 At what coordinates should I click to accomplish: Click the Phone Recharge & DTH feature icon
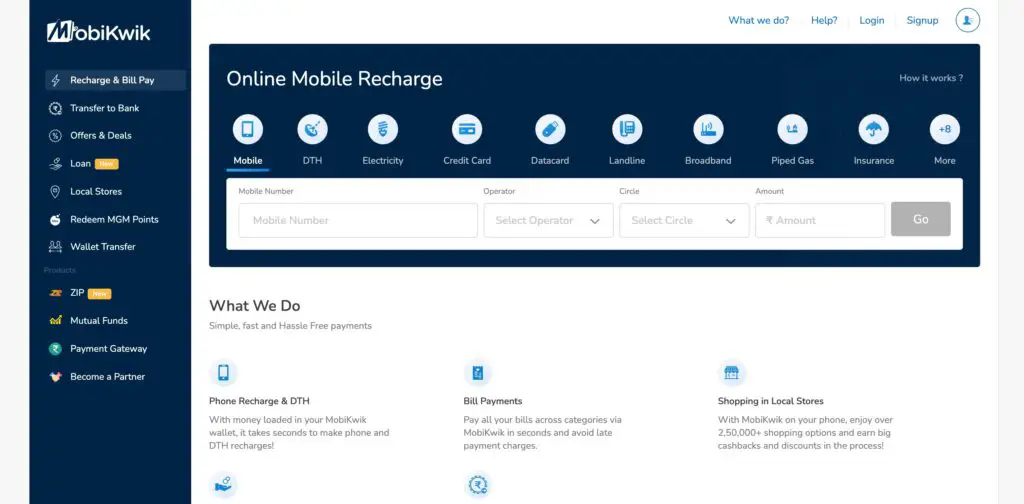click(223, 373)
